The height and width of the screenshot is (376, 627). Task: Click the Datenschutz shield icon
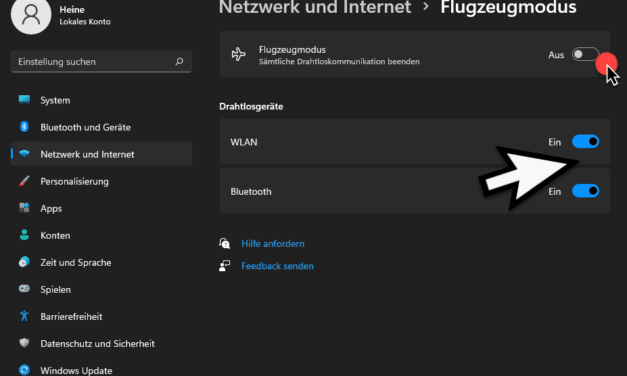pos(24,343)
